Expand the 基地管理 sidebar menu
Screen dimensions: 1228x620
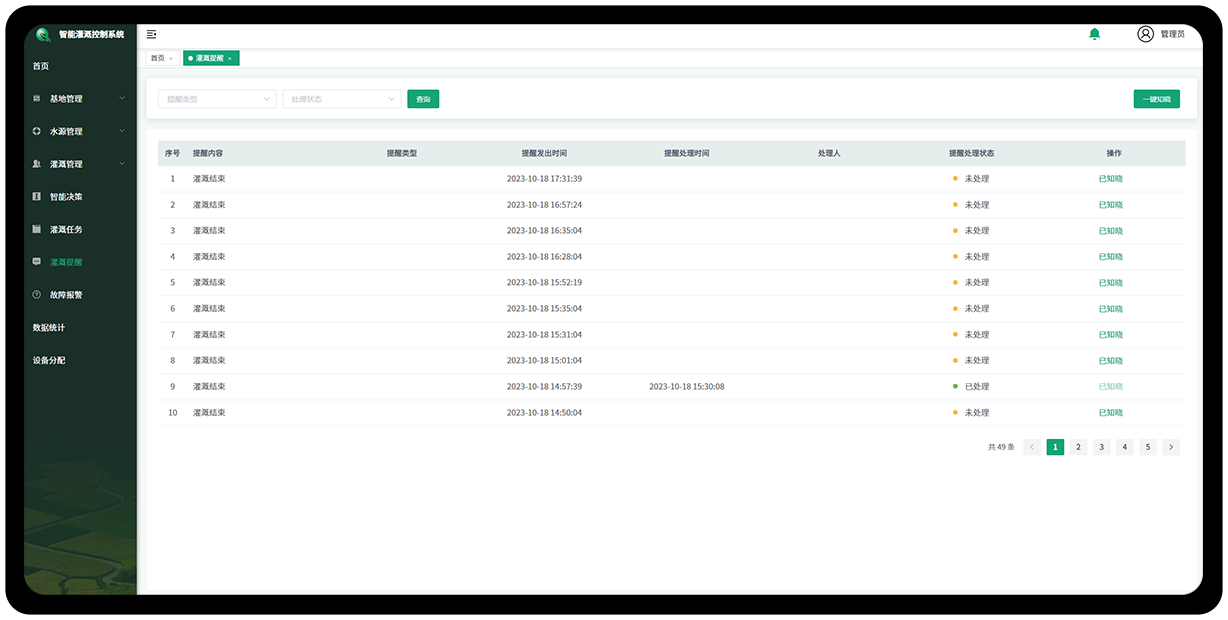pos(80,99)
